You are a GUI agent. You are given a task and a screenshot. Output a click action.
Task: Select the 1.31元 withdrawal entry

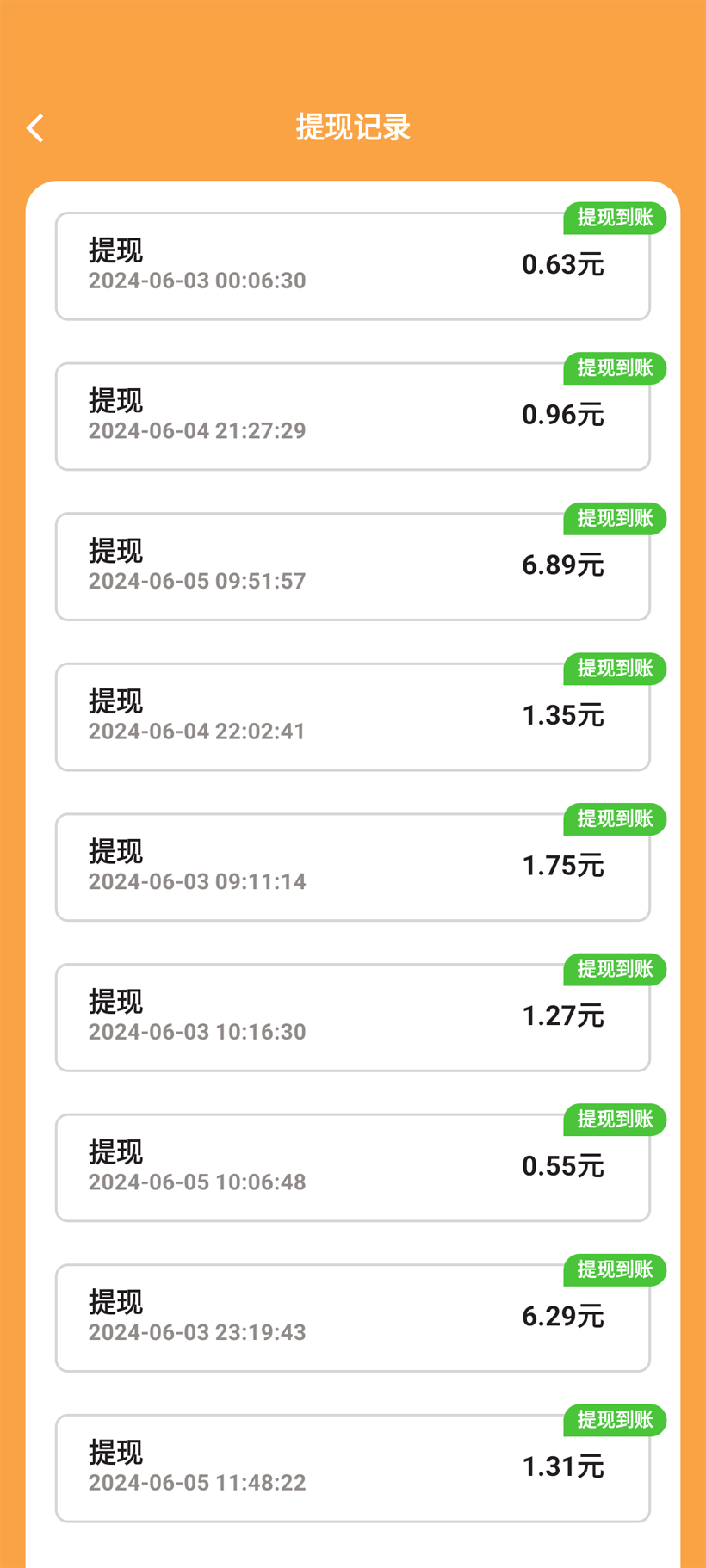pyautogui.click(x=352, y=1468)
